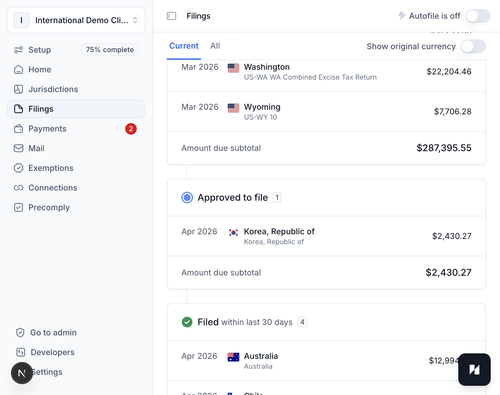Click the Developers code icon
The width and height of the screenshot is (500, 395).
click(20, 352)
